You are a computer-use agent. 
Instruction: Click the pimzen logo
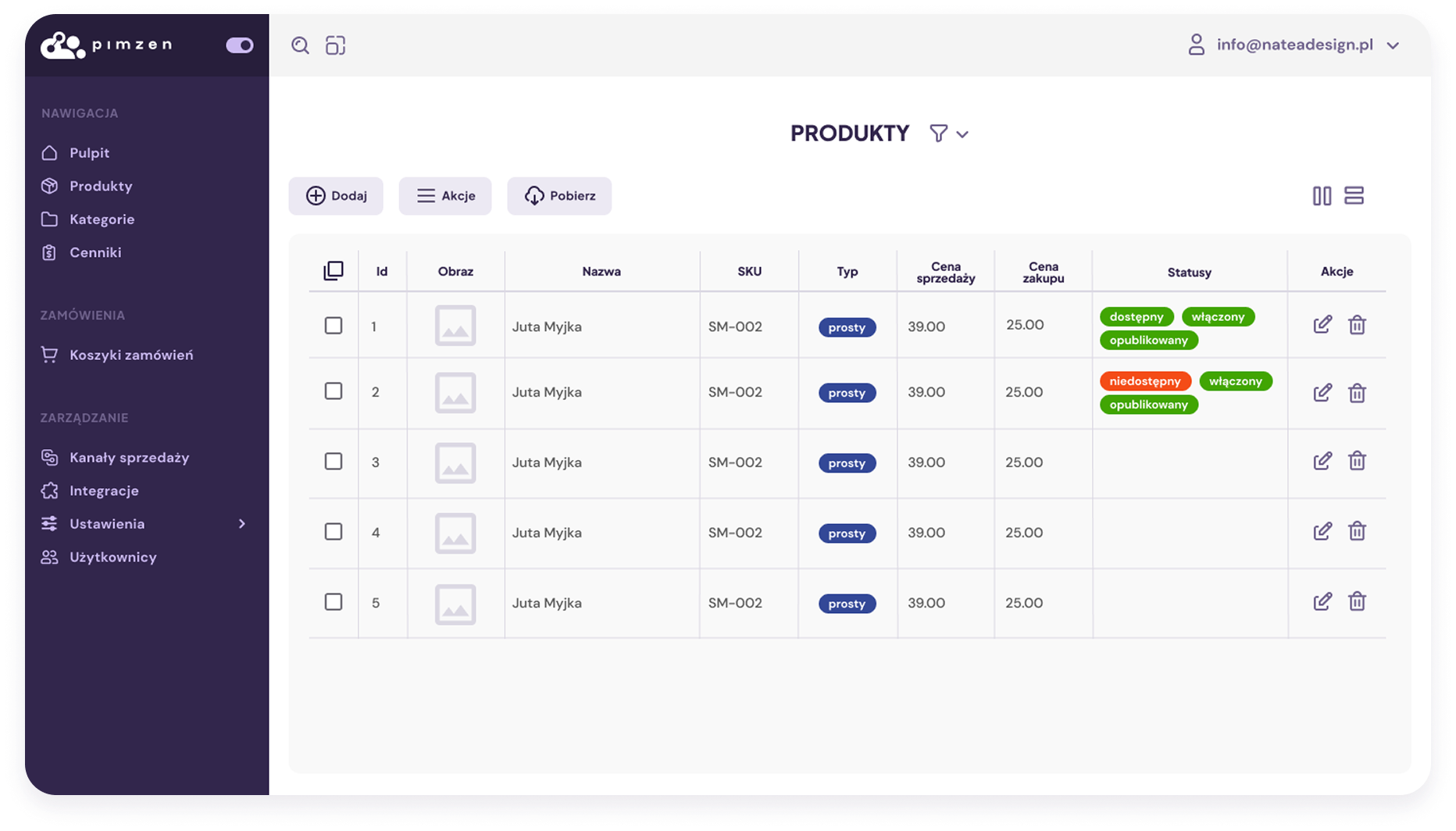[106, 45]
